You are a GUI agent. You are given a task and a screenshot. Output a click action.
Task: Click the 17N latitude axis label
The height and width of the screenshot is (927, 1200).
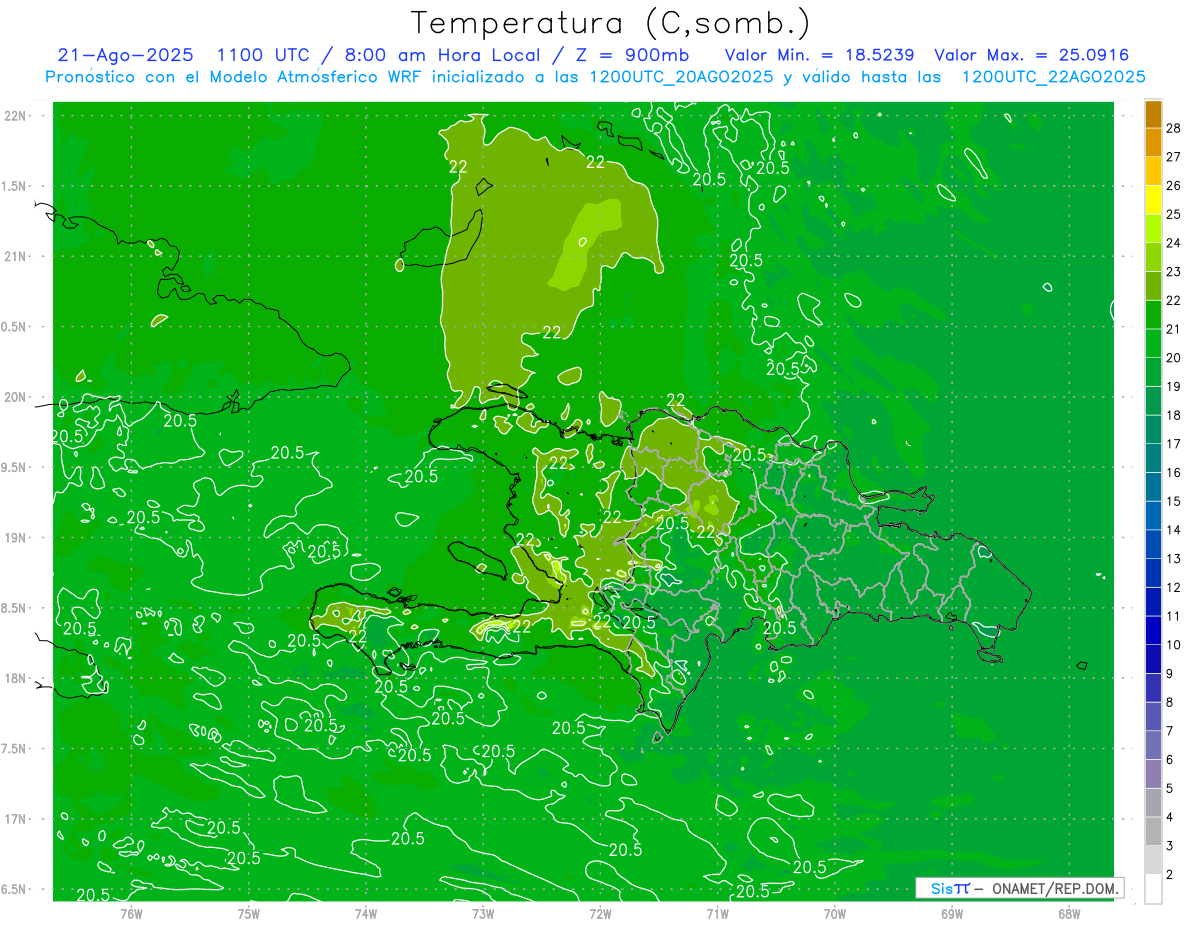point(16,819)
